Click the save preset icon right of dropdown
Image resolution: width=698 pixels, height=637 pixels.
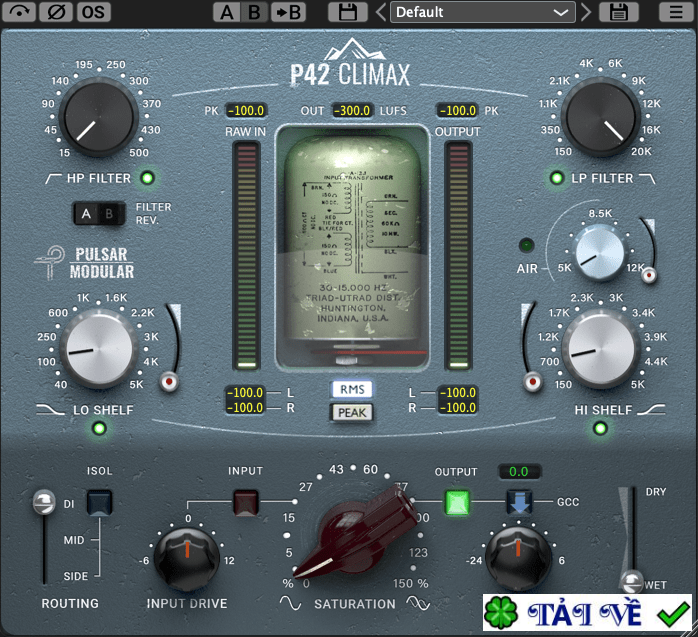pos(618,12)
